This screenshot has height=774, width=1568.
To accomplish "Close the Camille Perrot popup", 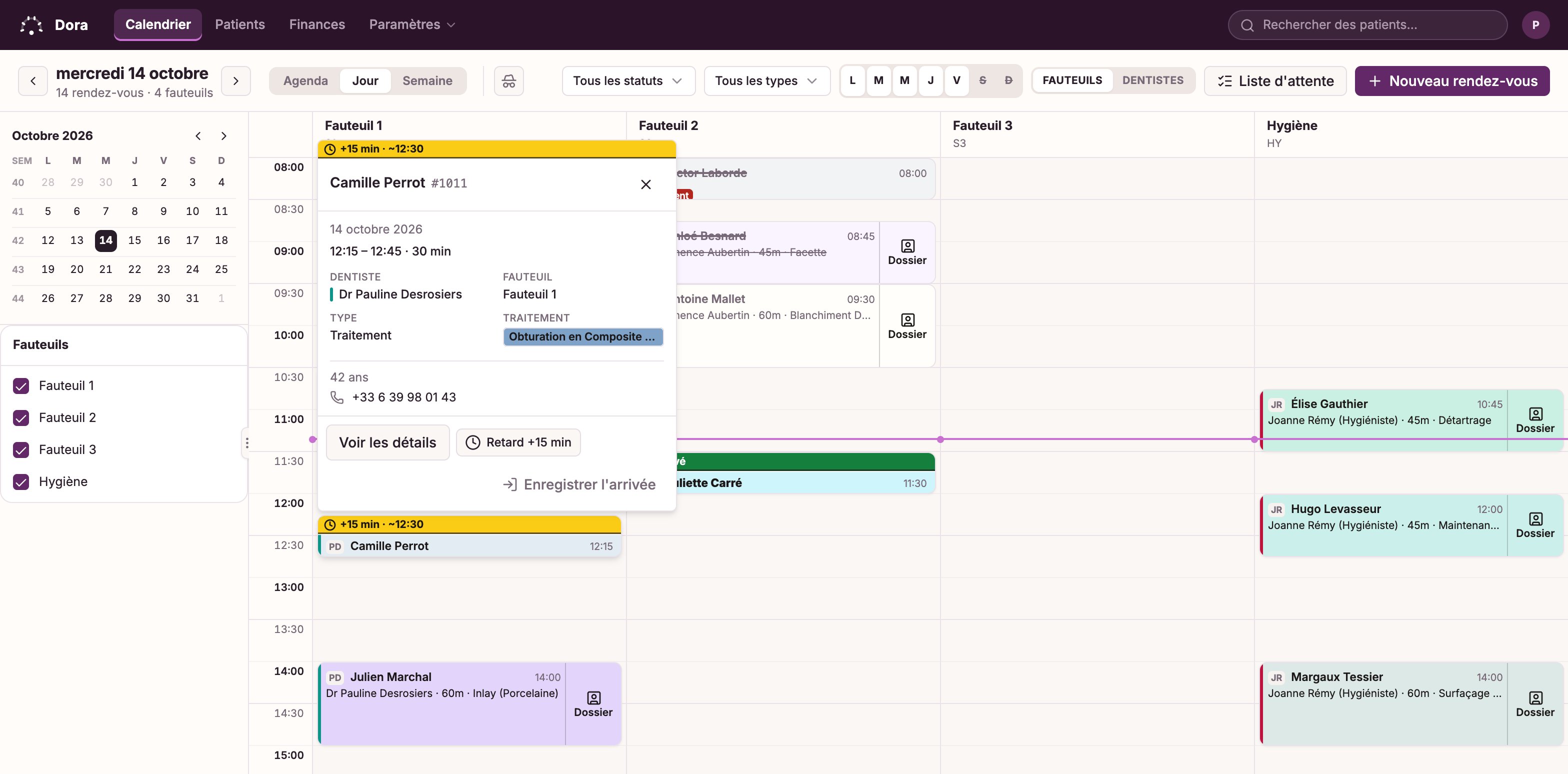I will [x=646, y=184].
